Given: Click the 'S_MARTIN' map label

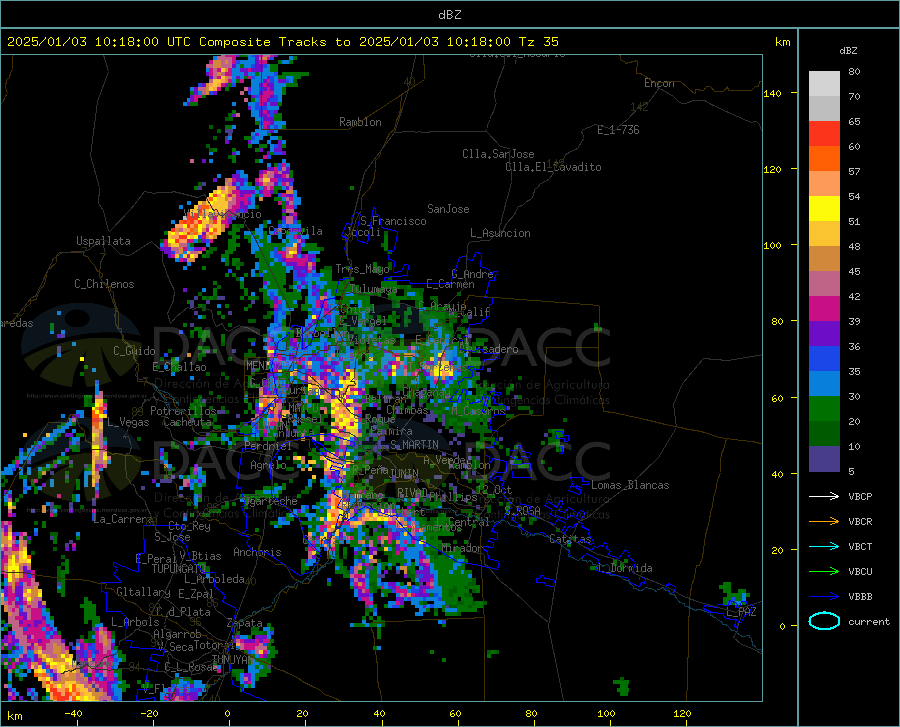Looking at the screenshot, I should tap(414, 445).
